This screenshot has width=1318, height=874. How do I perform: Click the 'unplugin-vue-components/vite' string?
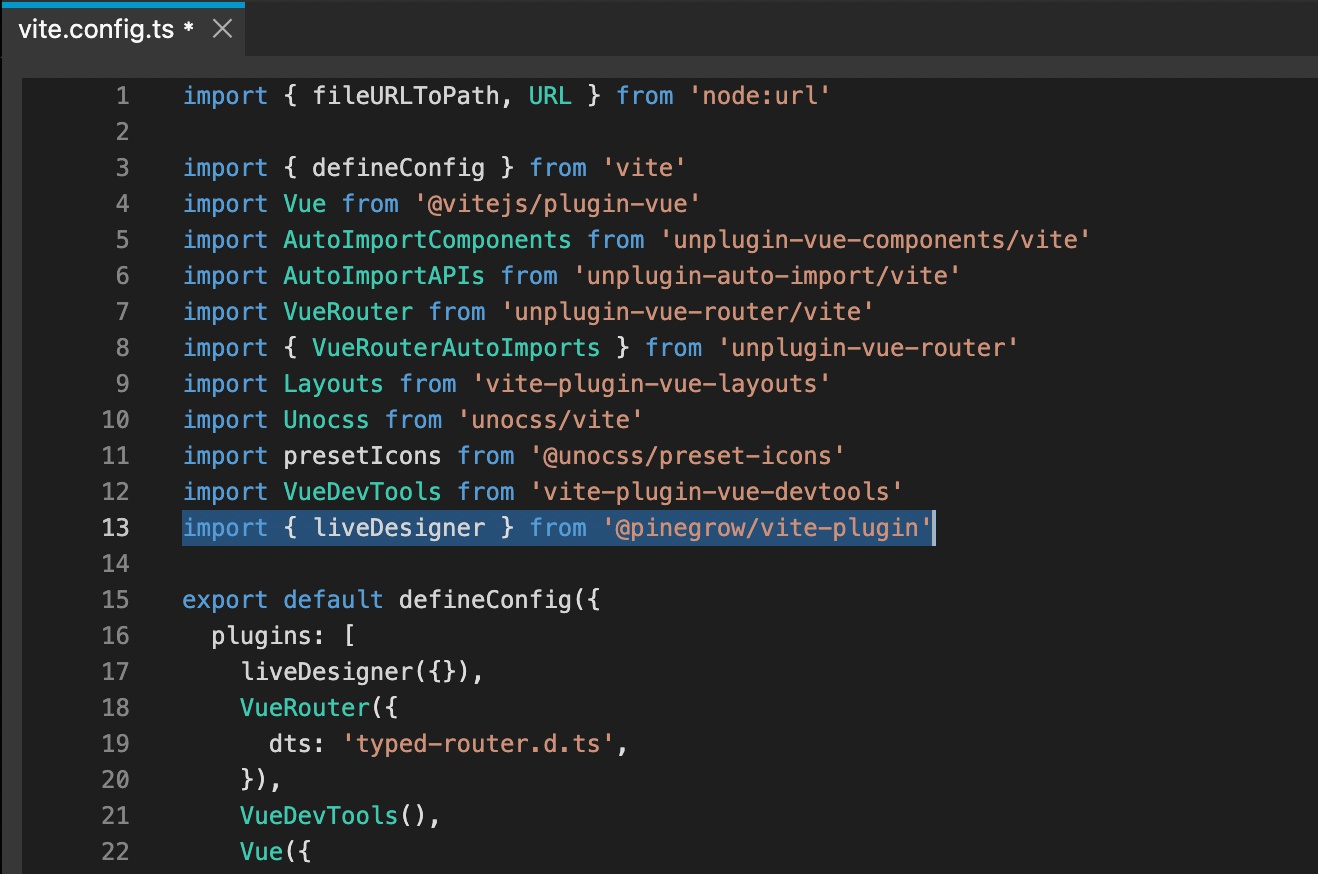click(x=875, y=240)
